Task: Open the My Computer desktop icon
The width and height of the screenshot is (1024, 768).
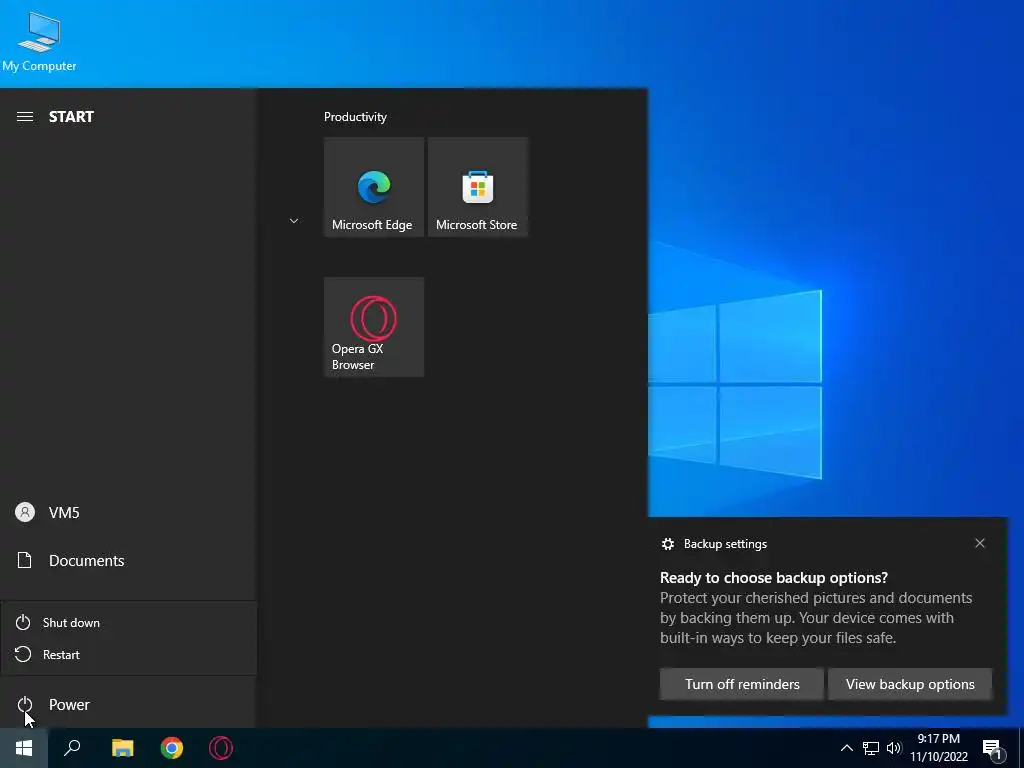Action: coord(39,42)
